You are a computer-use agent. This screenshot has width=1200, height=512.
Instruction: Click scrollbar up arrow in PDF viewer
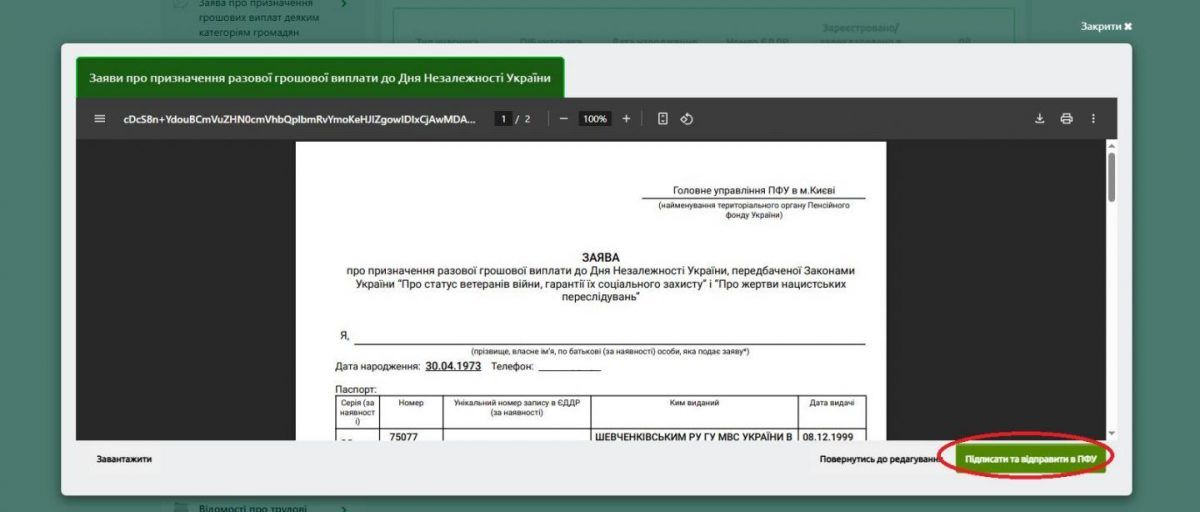point(1111,146)
